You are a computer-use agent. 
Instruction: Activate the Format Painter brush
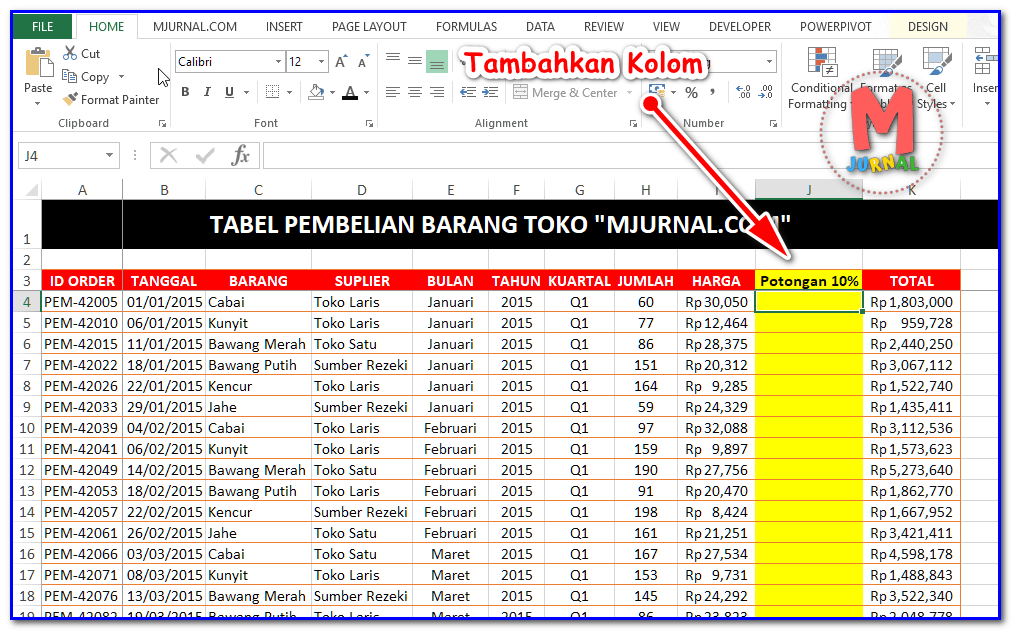111,99
